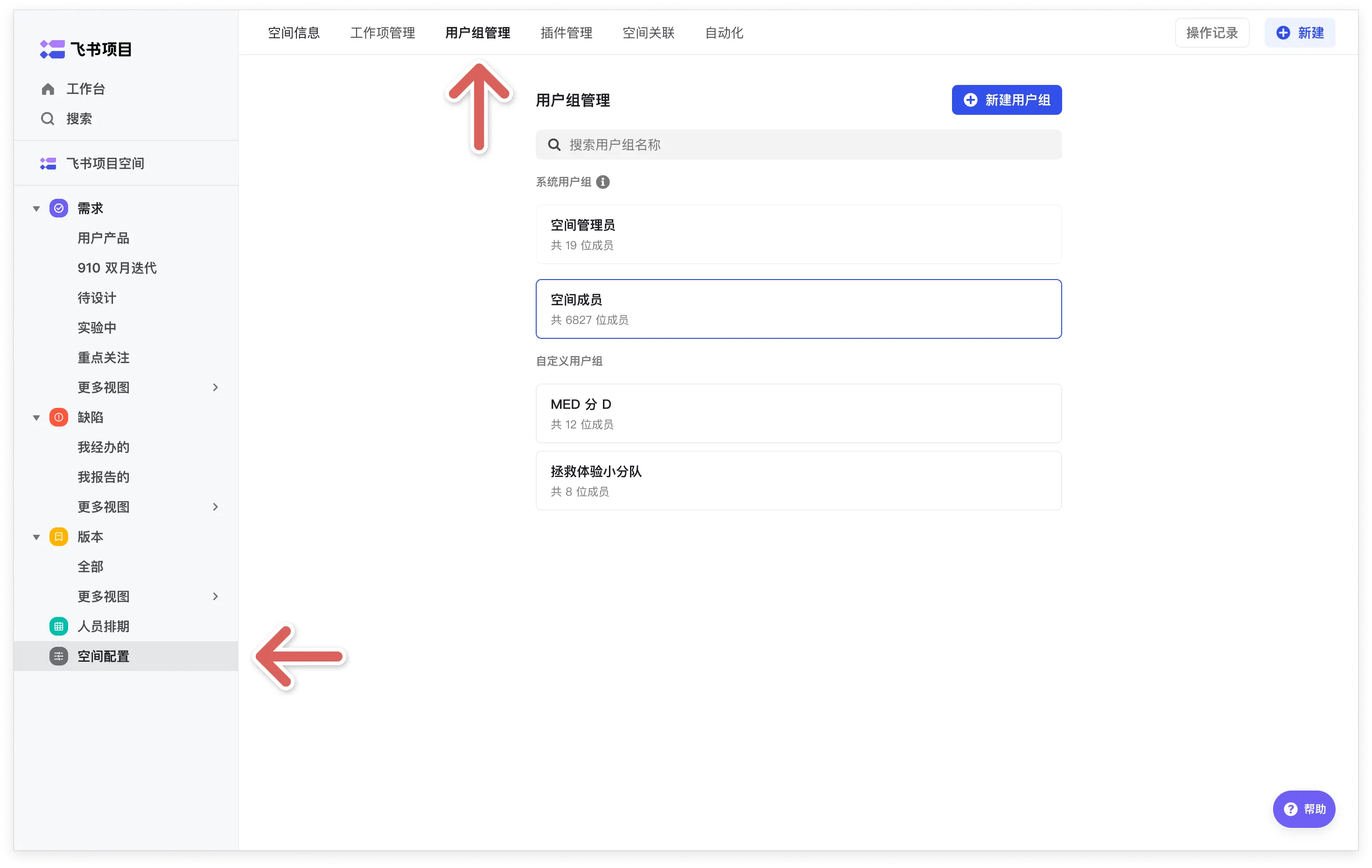Select 用户产品 view
The image size is (1372, 868).
pyautogui.click(x=103, y=238)
